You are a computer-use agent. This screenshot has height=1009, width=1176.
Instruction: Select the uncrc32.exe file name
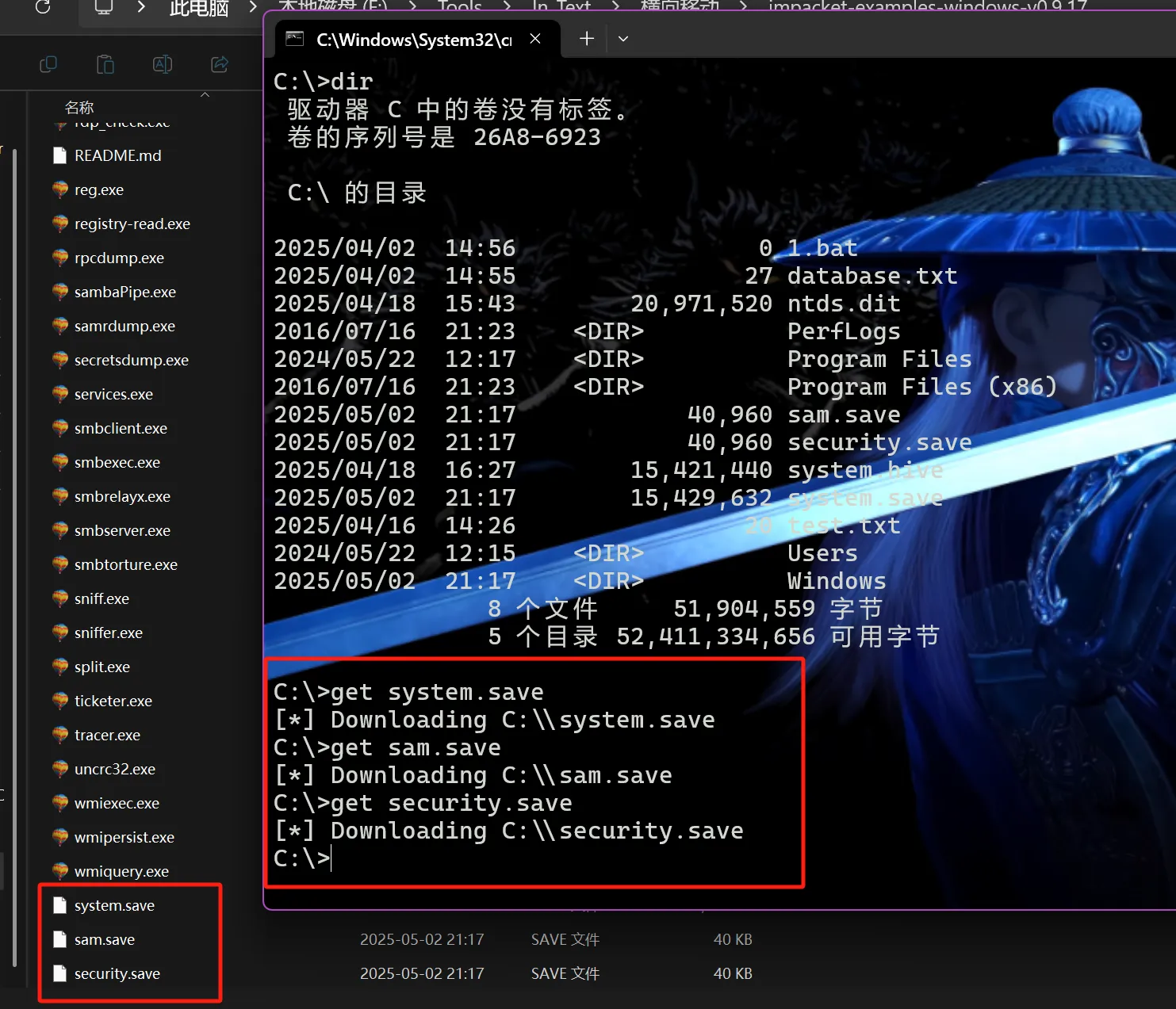point(115,769)
